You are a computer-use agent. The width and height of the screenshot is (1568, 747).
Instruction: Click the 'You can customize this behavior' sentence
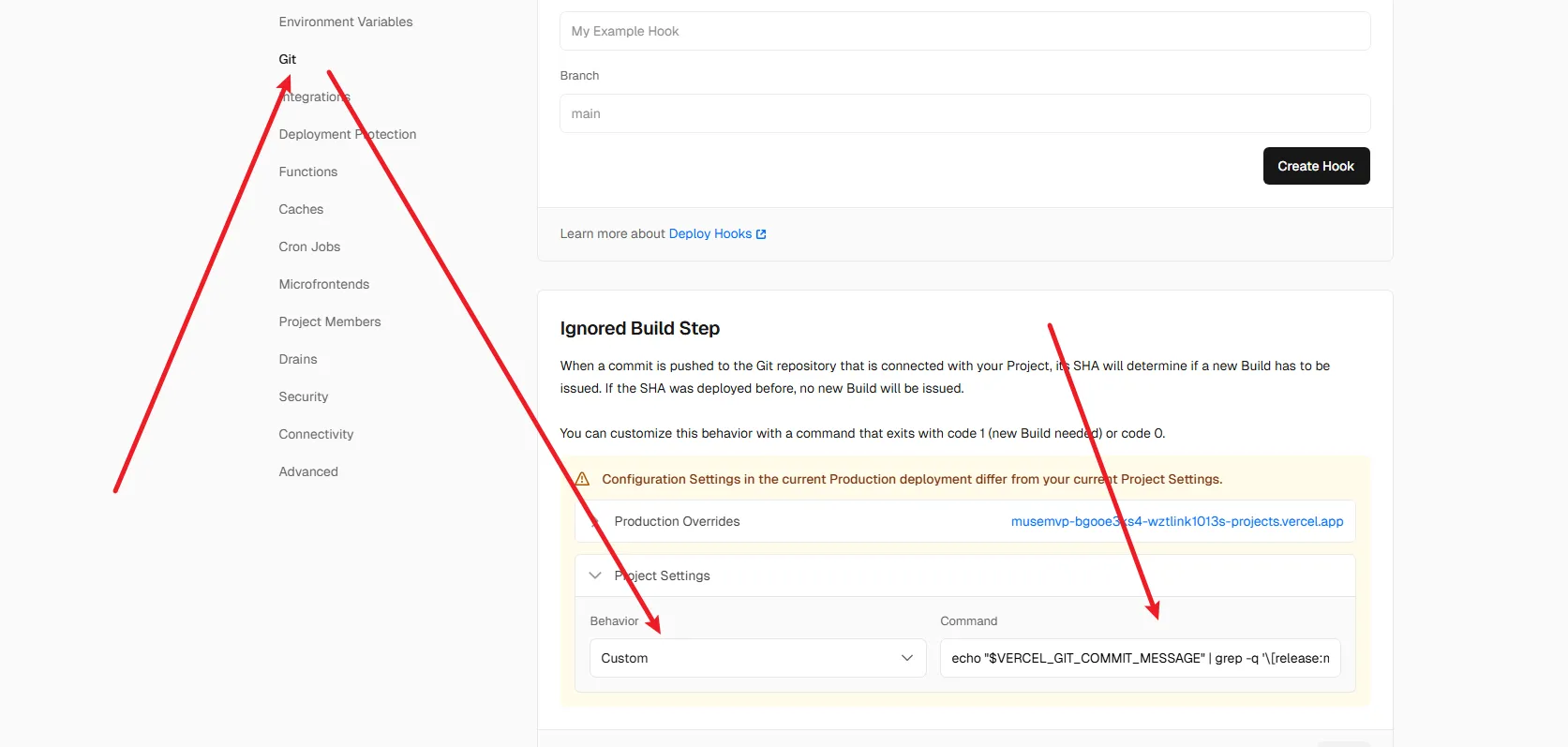[862, 433]
